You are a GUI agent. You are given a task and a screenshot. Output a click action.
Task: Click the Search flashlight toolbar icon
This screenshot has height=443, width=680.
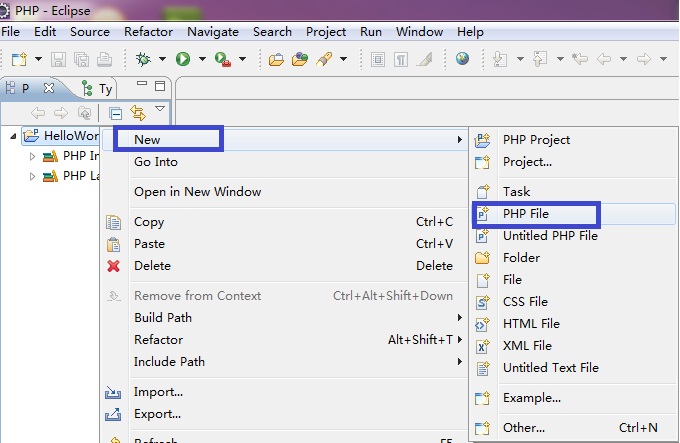pyautogui.click(x=324, y=59)
